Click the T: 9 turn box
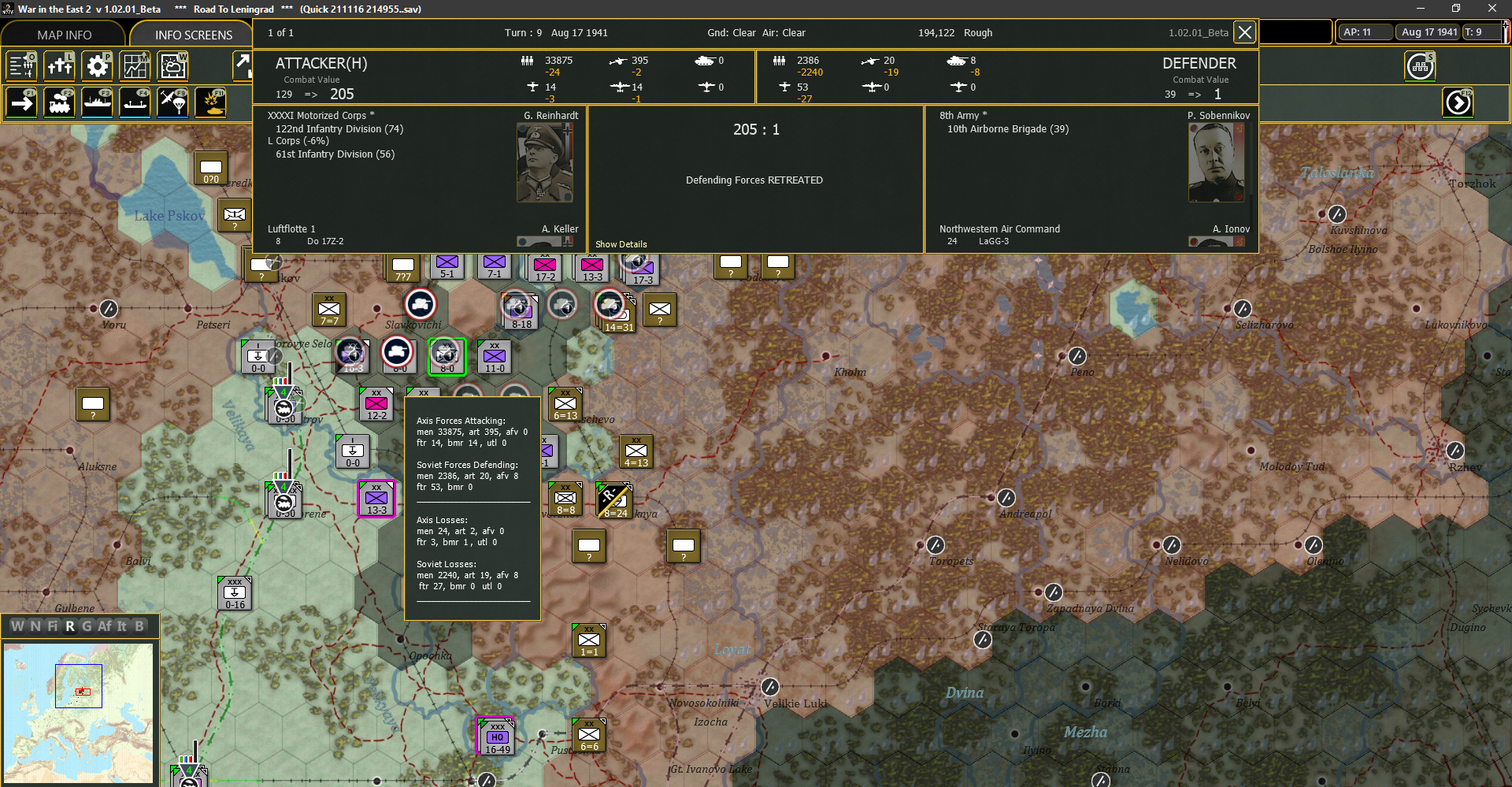This screenshot has width=1512, height=787. tap(1480, 32)
